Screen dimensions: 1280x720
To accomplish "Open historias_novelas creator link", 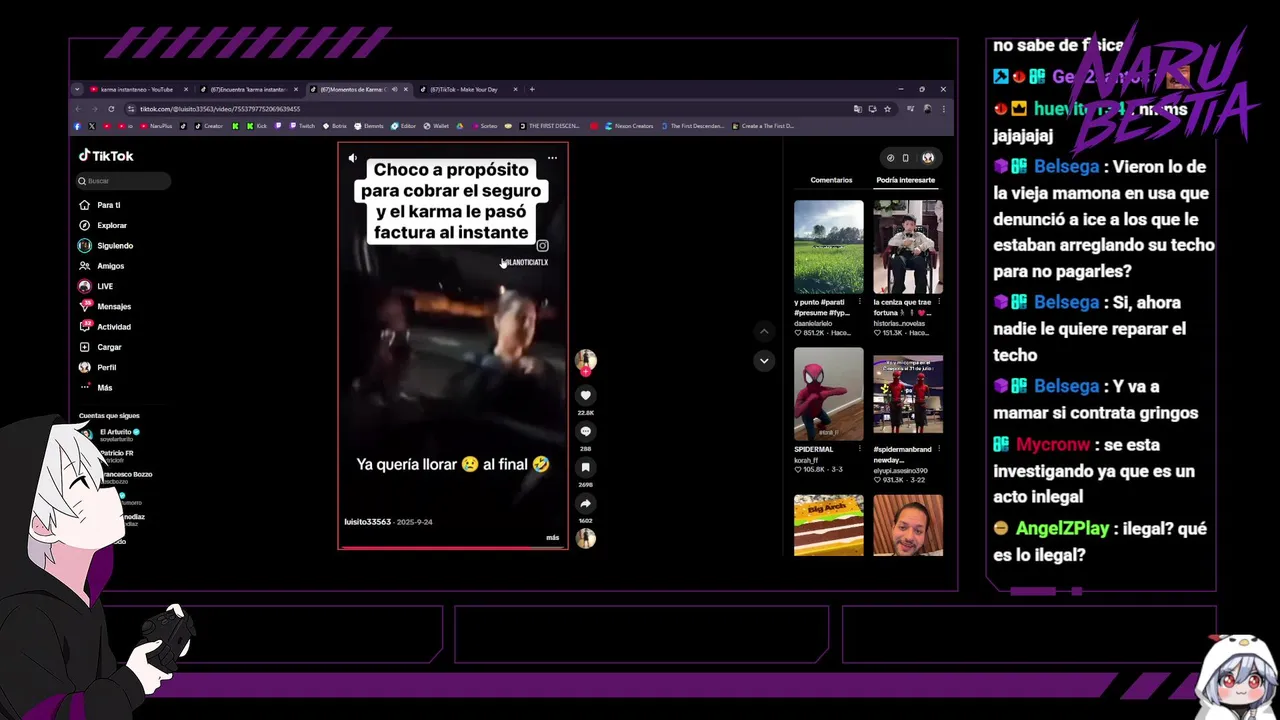I will click(x=899, y=323).
